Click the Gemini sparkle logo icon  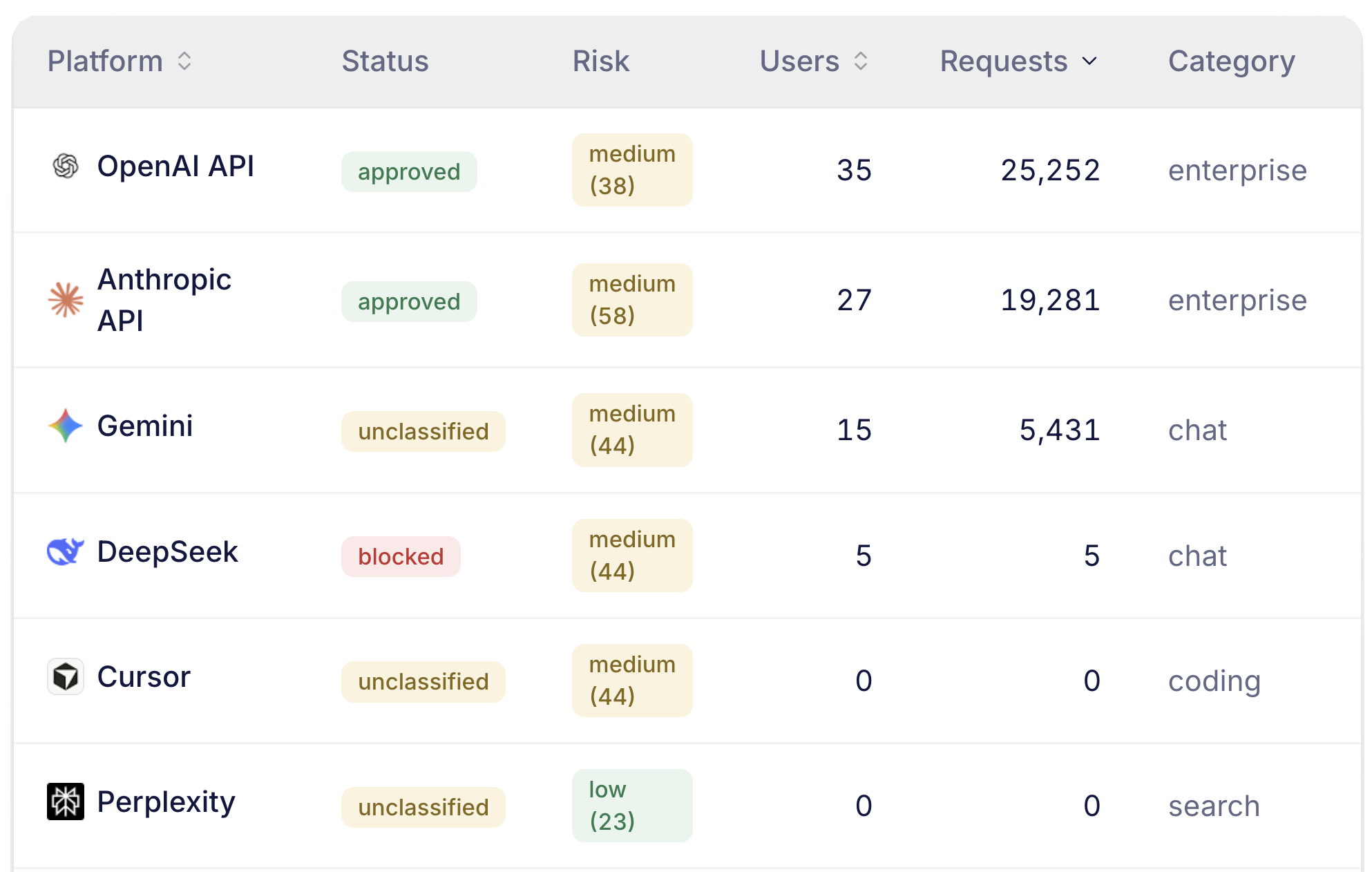(66, 426)
